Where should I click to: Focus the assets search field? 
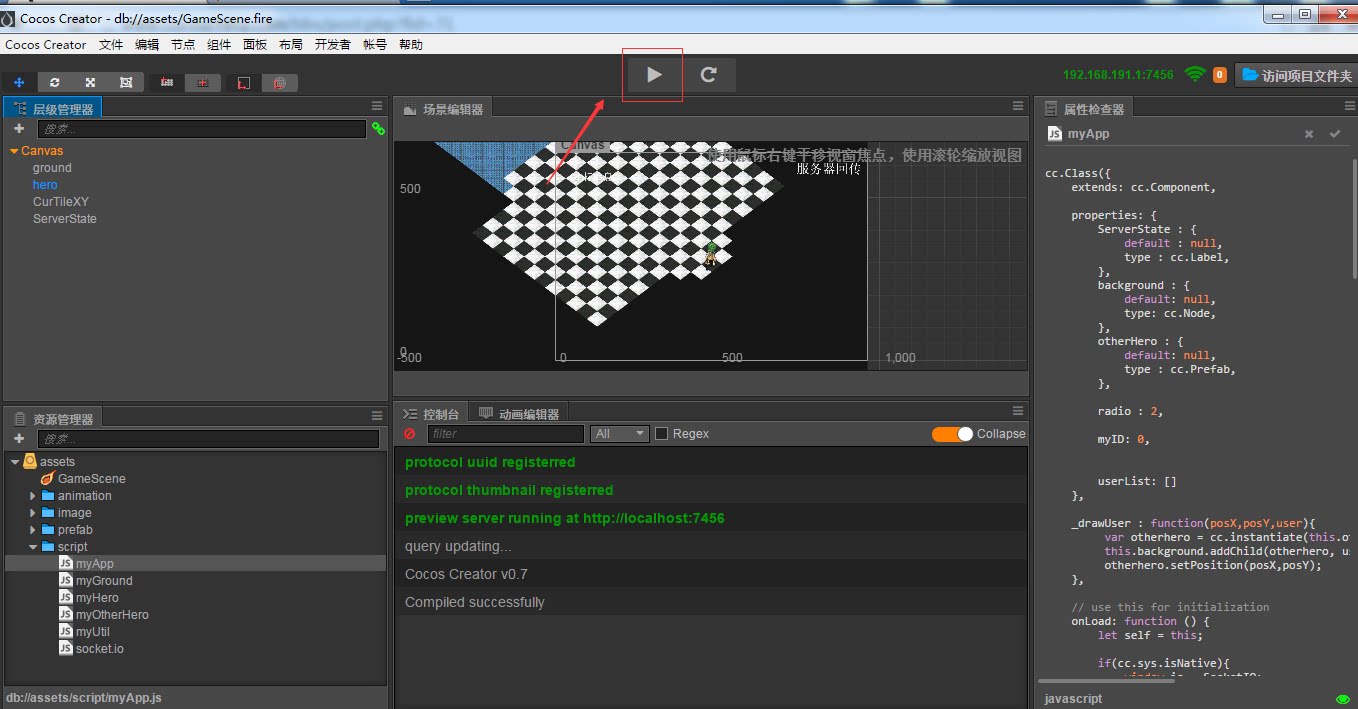click(x=208, y=439)
